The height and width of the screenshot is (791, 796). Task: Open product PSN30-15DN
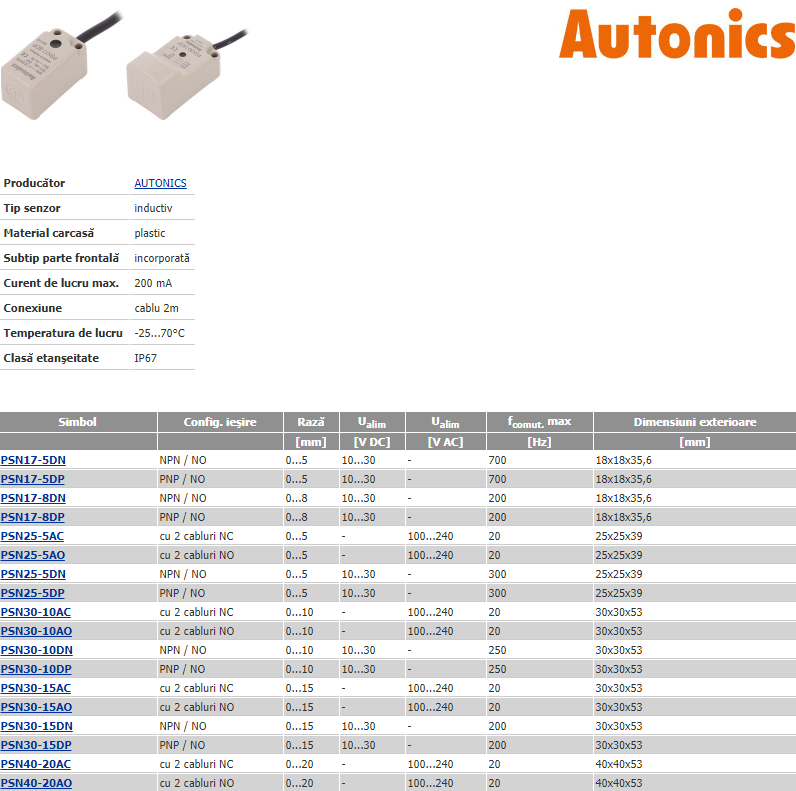point(37,727)
